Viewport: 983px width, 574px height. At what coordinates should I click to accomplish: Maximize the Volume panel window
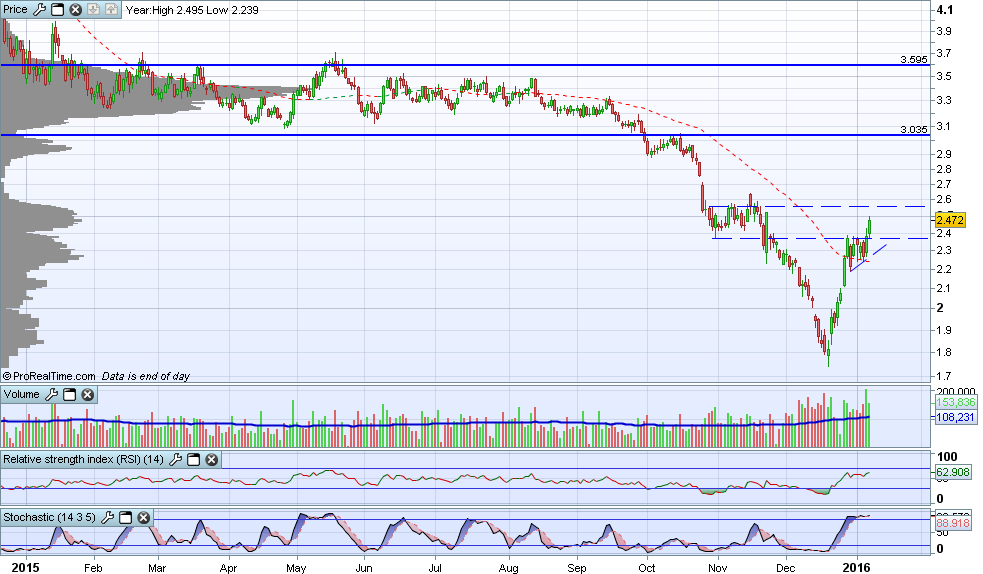point(70,394)
